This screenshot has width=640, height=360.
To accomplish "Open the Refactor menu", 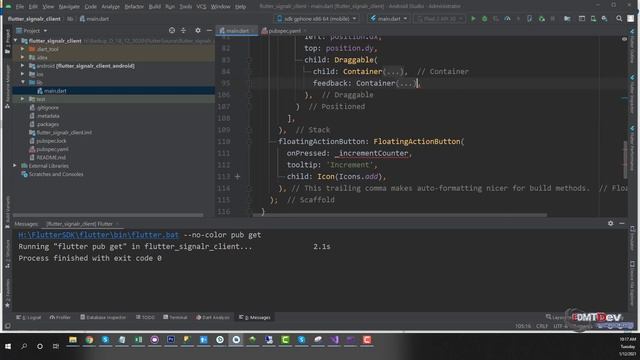I will (x=134, y=7).
